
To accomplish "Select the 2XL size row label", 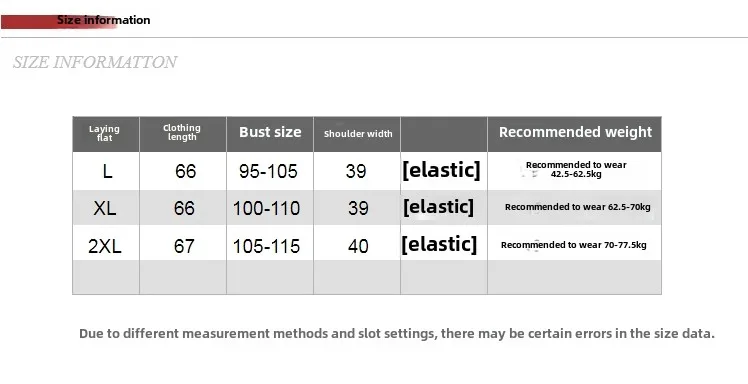I will [x=105, y=246].
